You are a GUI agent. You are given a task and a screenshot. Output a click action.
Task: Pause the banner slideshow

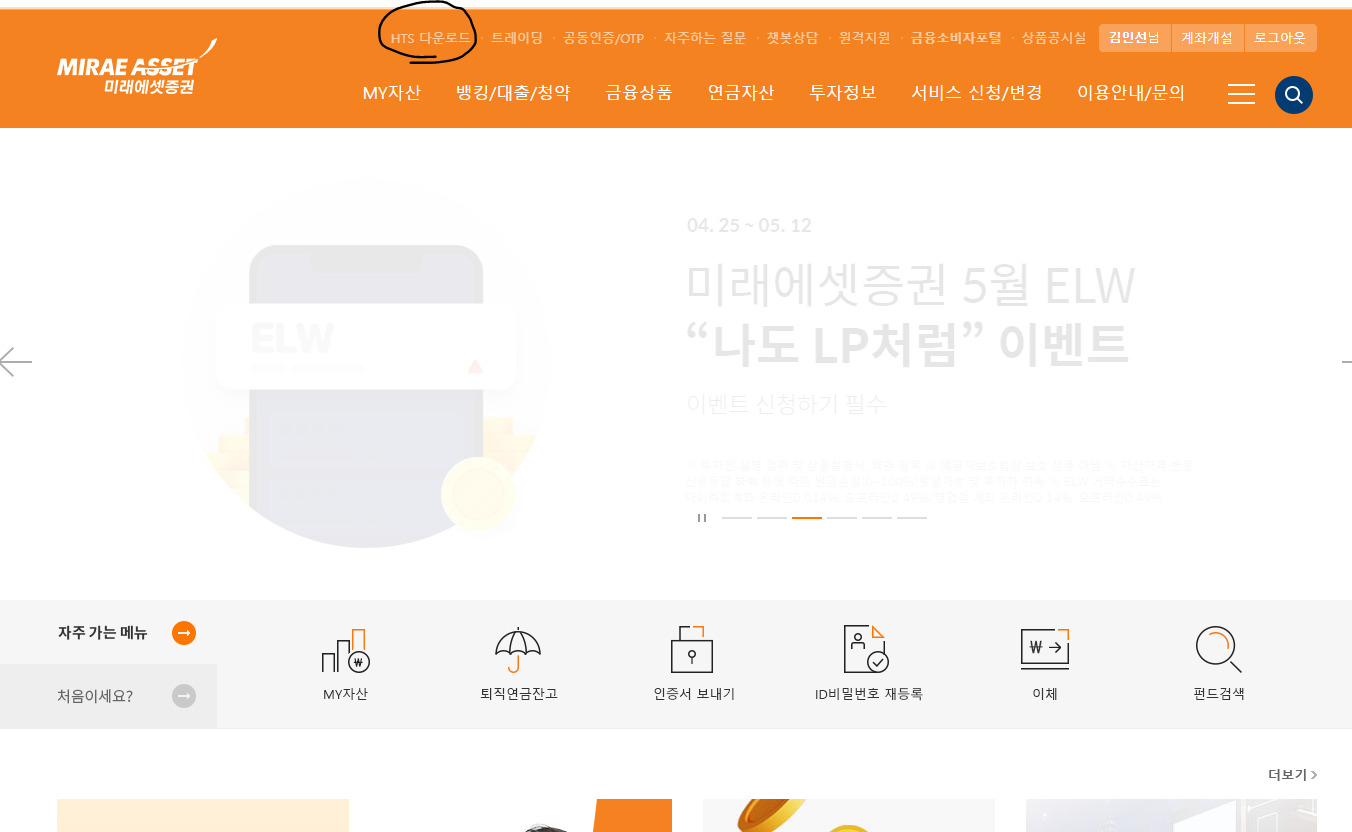pos(702,518)
